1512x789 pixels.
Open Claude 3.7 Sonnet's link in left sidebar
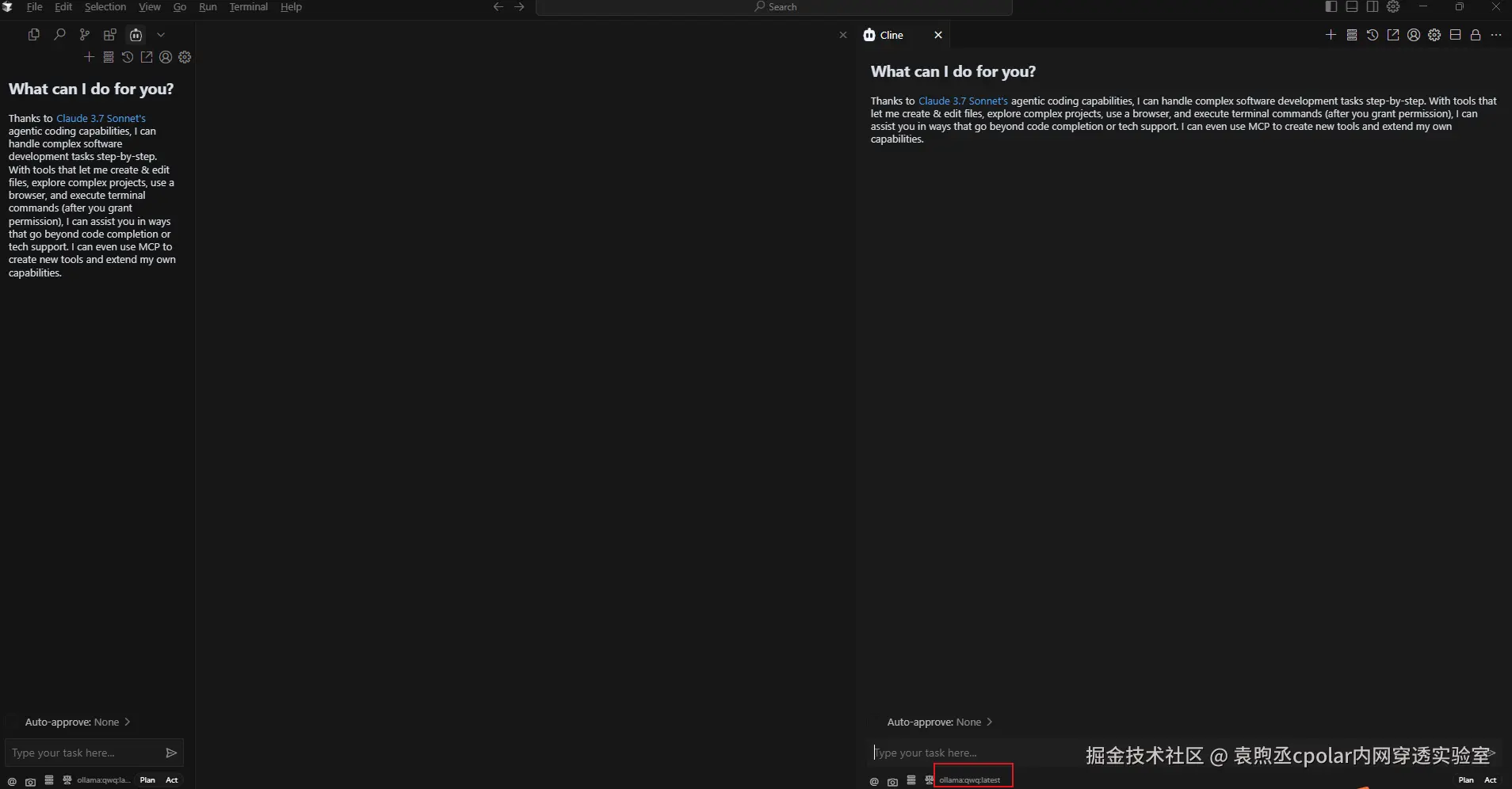(x=101, y=118)
